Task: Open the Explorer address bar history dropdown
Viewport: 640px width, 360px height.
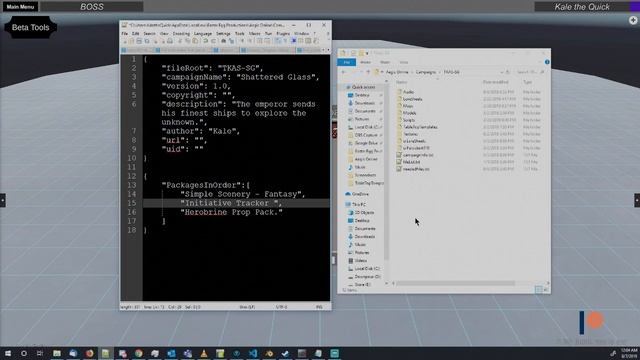Action: click(x=502, y=72)
